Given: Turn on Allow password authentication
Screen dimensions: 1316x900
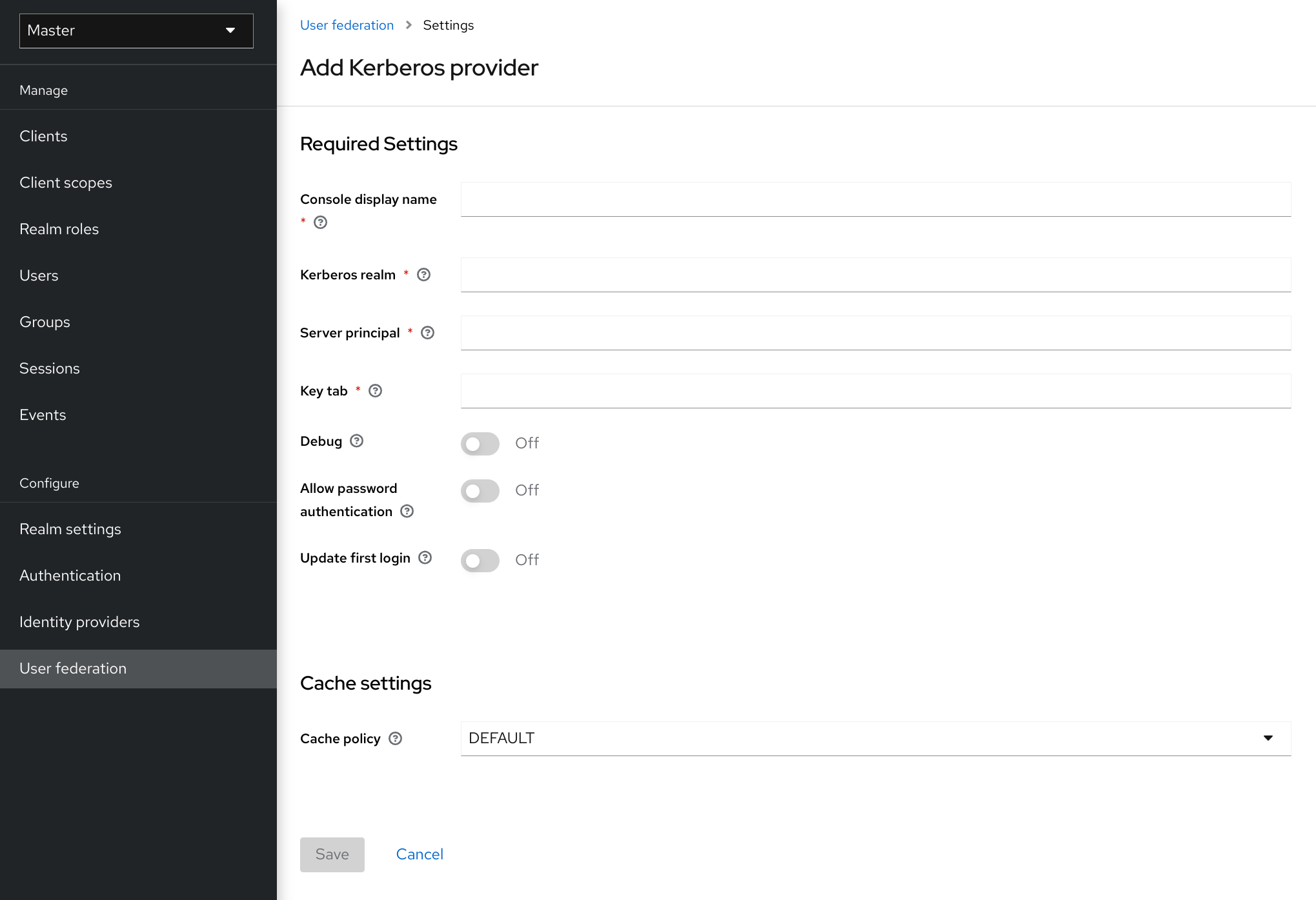Looking at the screenshot, I should 480,491.
